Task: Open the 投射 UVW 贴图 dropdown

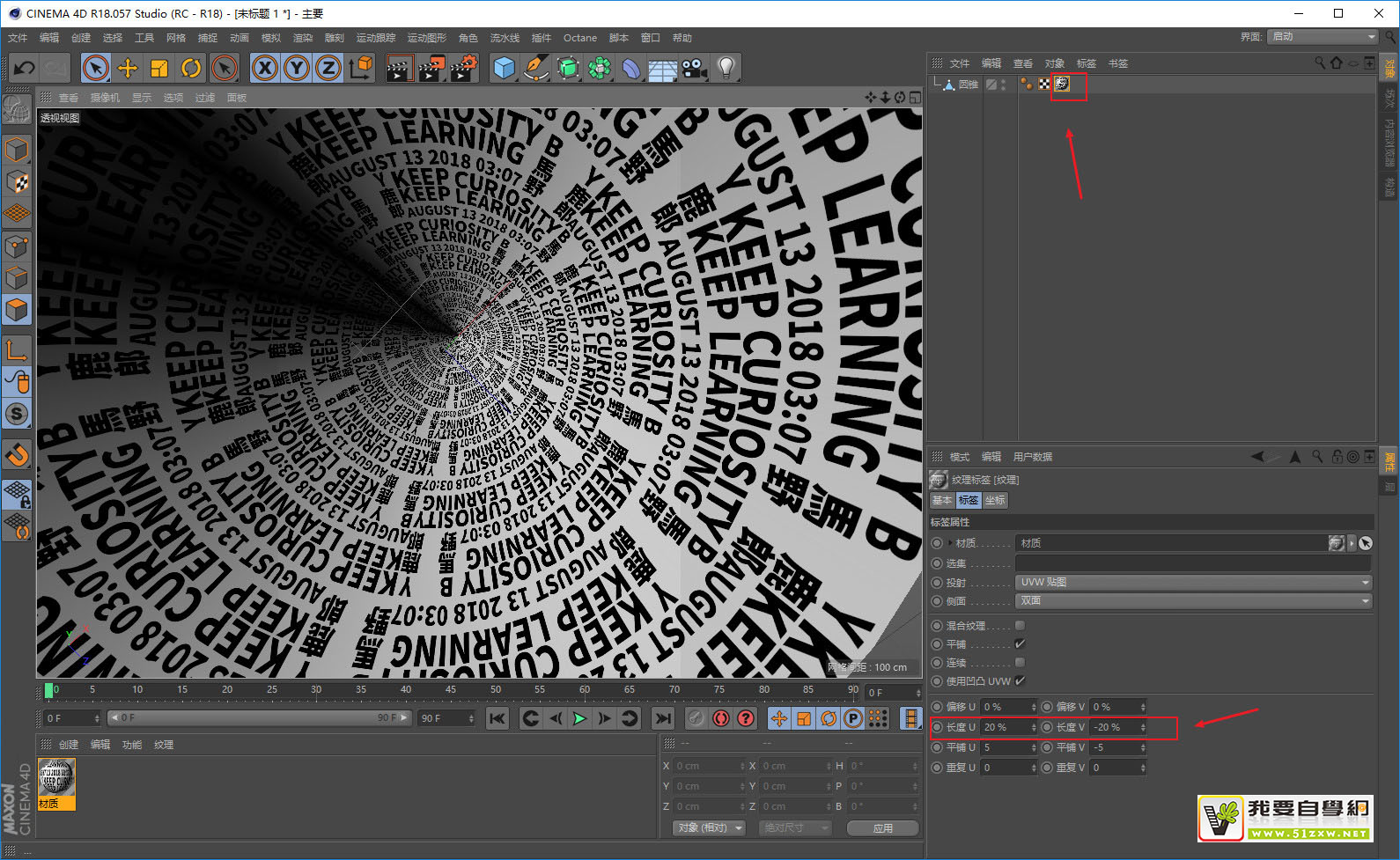Action: [x=1194, y=582]
